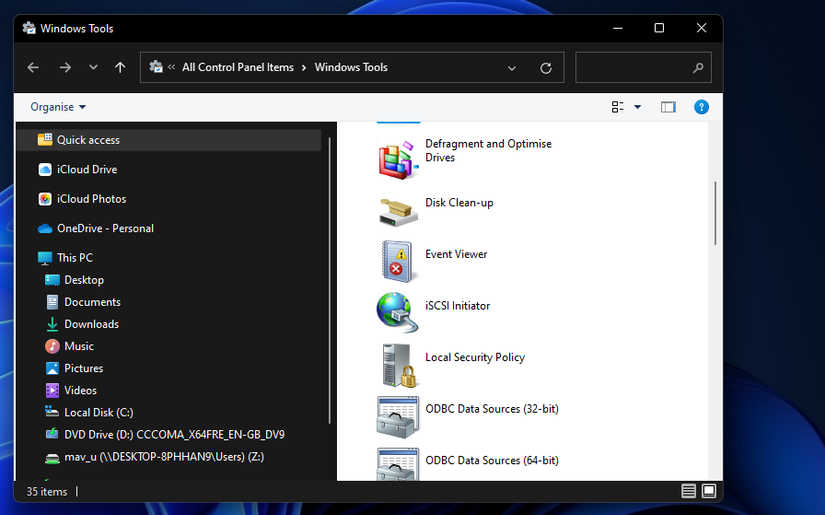Click the Desktop folder icon

pyautogui.click(x=52, y=280)
